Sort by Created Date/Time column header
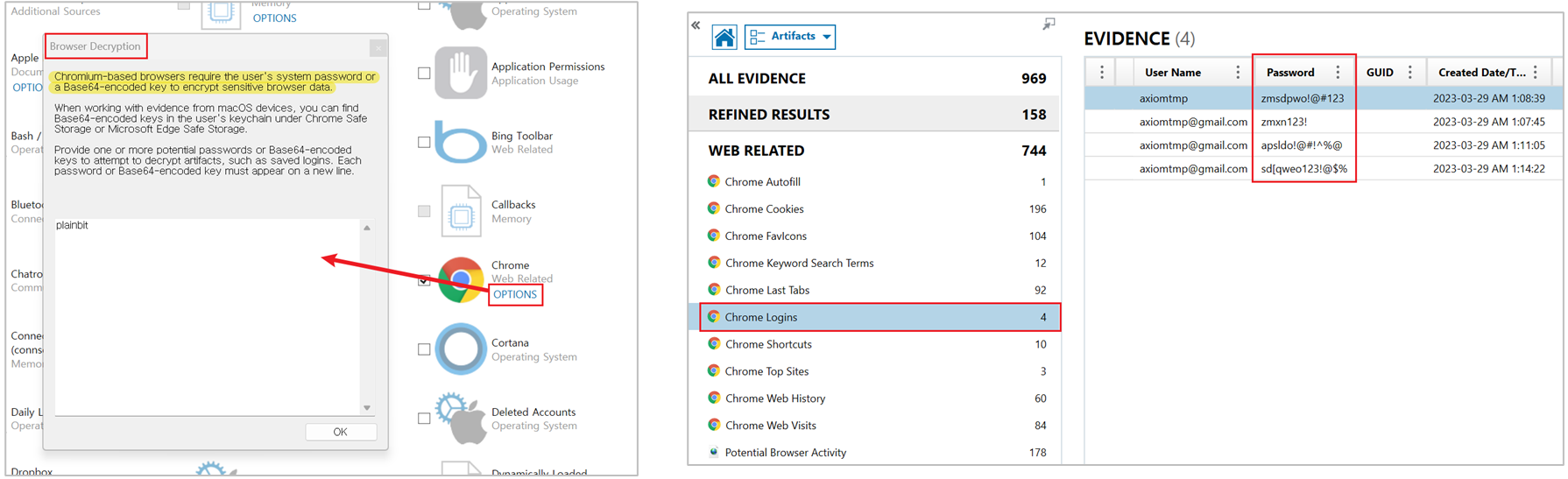Image resolution: width=1568 pixels, height=479 pixels. [1481, 73]
